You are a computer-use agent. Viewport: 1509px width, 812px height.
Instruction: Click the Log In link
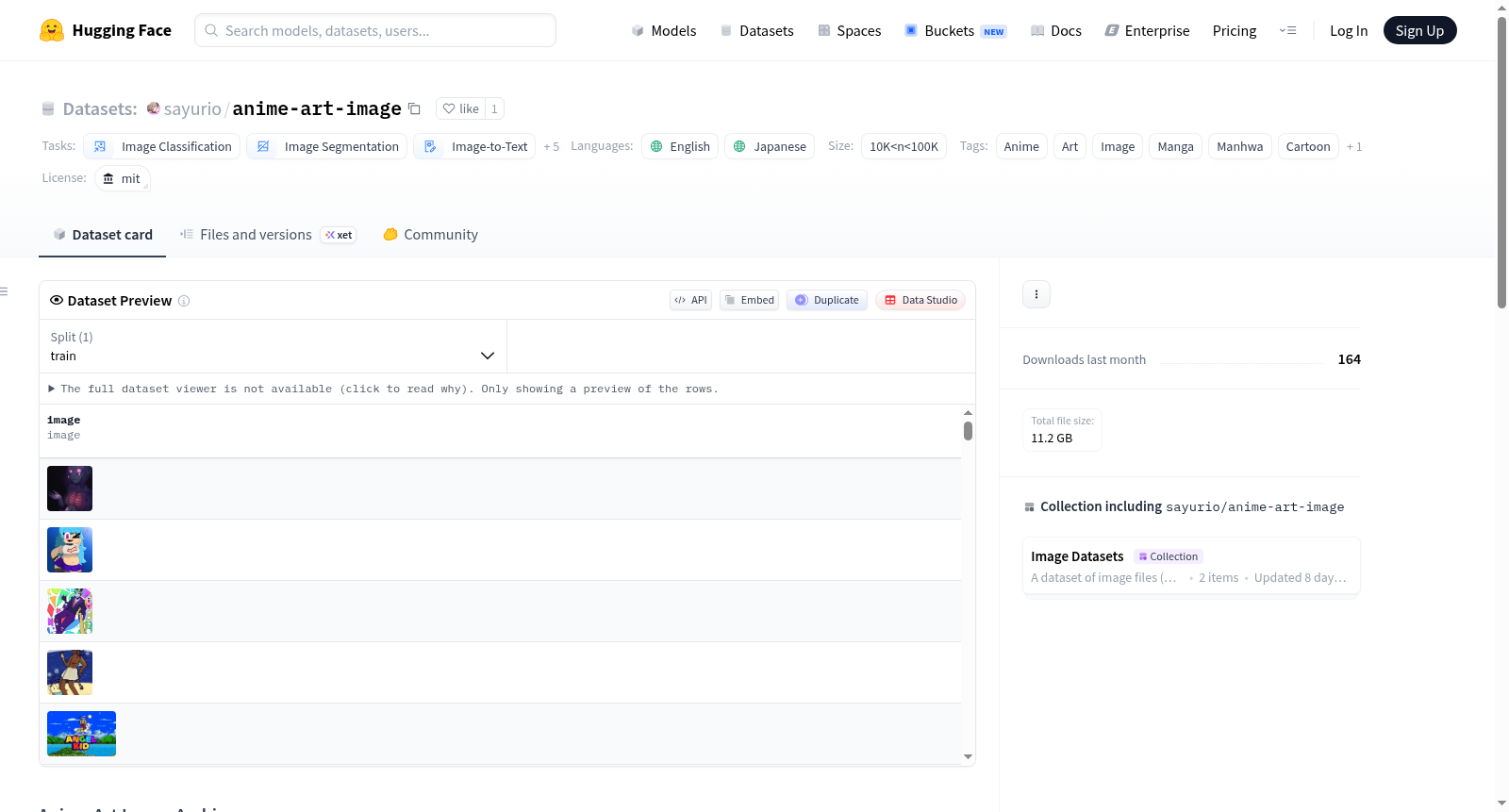tap(1349, 30)
